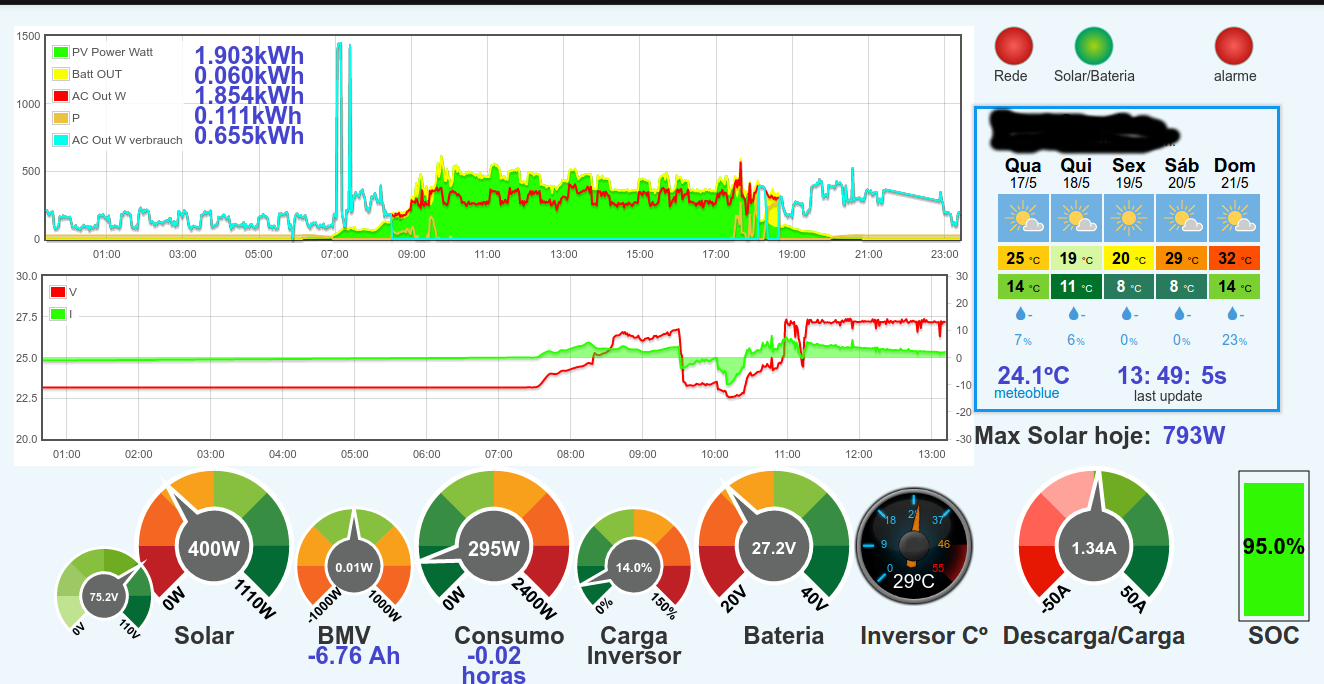Screen dimensions: 1324x684
Task: Toggle the I series legend in voltage chart
Action: click(x=62, y=314)
